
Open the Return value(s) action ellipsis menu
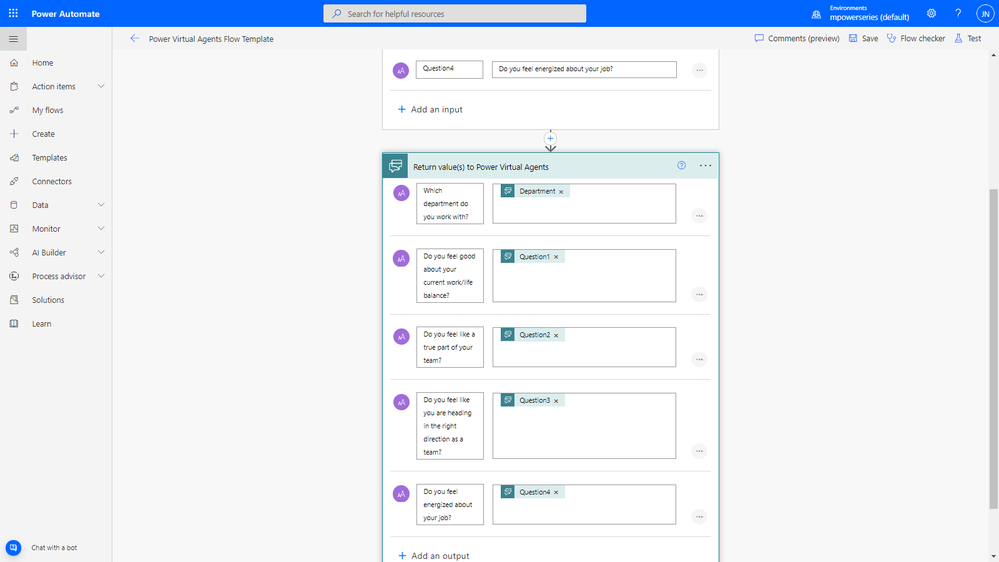tap(705, 166)
